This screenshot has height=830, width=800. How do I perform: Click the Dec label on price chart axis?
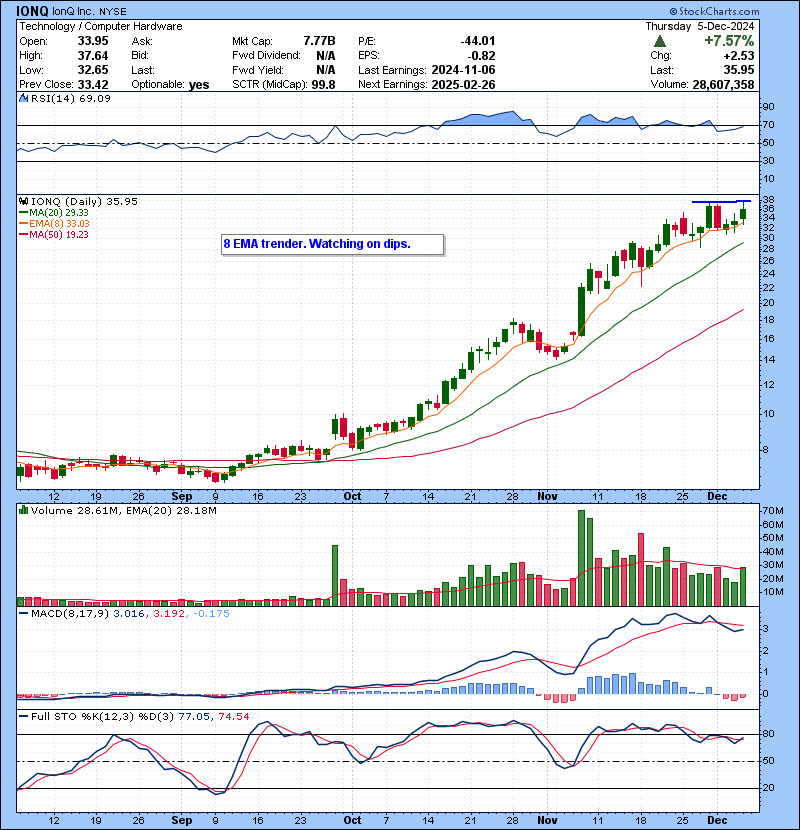click(717, 497)
